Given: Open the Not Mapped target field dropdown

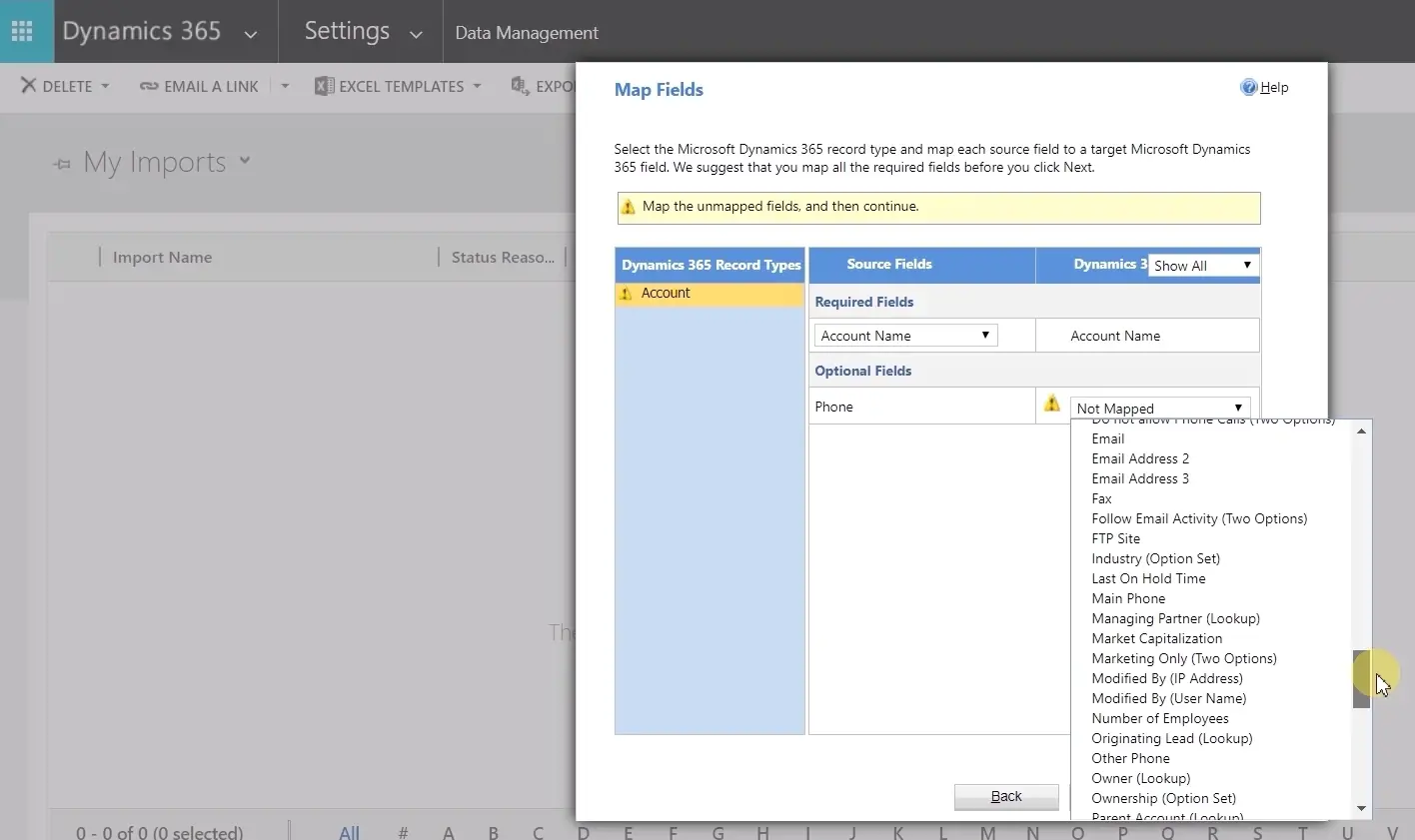Looking at the screenshot, I should pos(1160,408).
